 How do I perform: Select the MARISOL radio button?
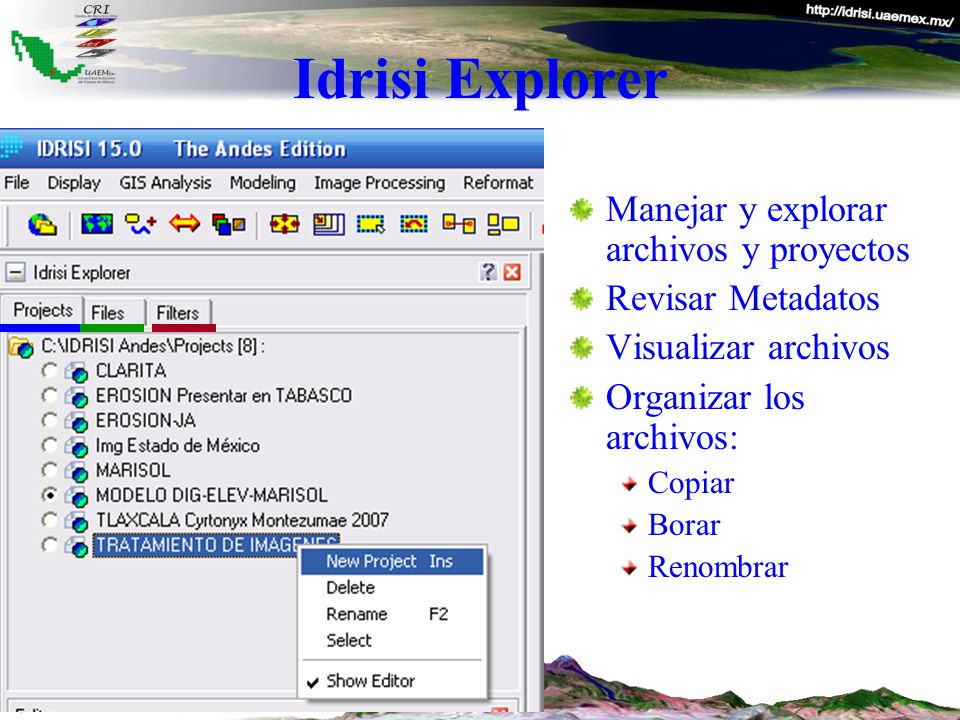pos(49,470)
